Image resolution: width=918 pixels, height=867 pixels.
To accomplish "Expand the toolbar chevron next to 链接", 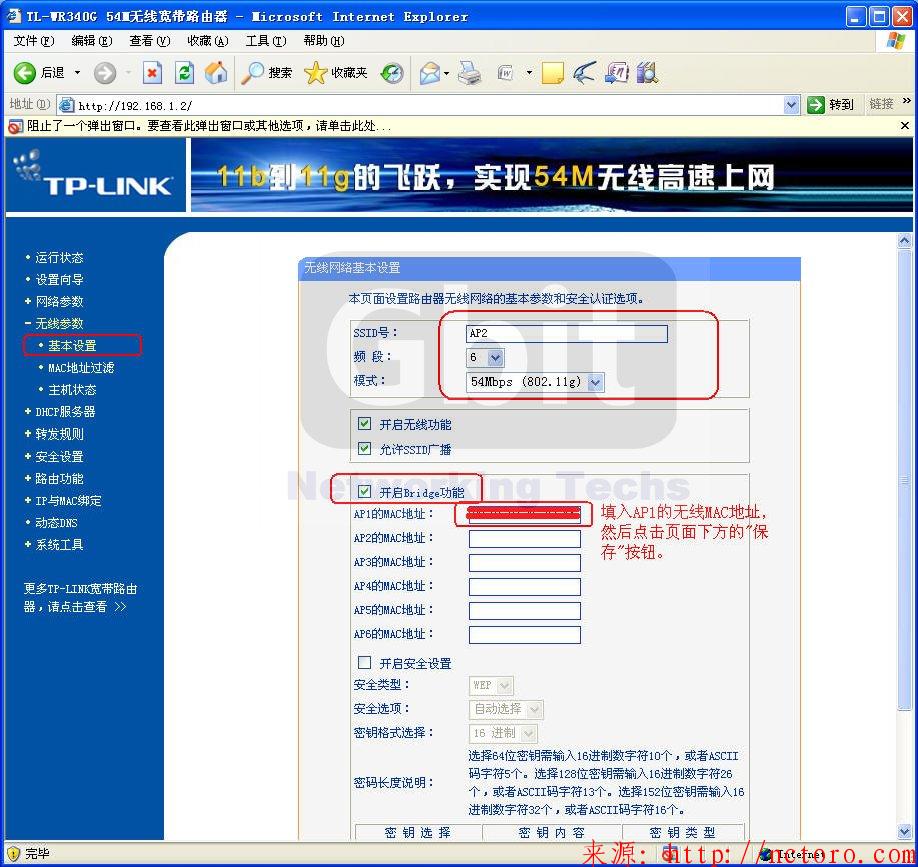I will point(907,101).
